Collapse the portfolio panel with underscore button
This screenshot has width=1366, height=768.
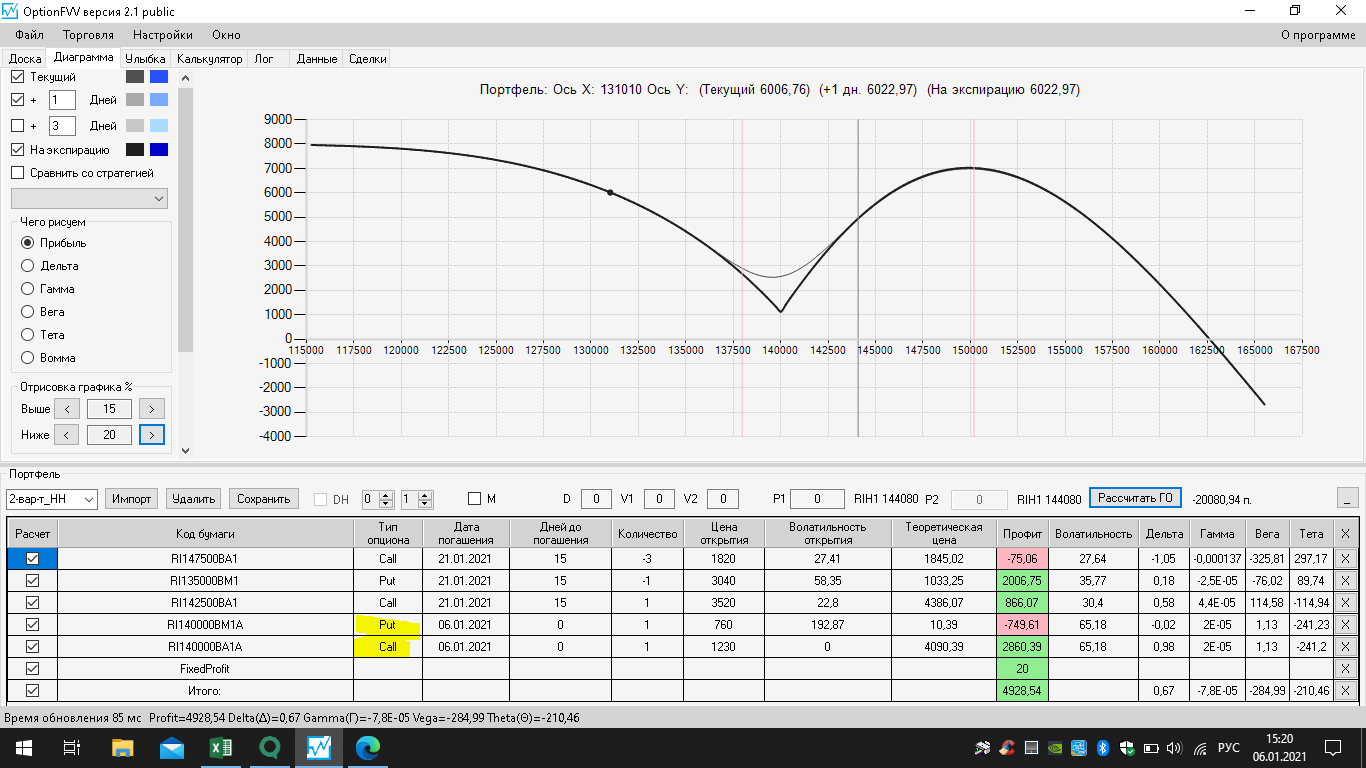pyautogui.click(x=1347, y=498)
